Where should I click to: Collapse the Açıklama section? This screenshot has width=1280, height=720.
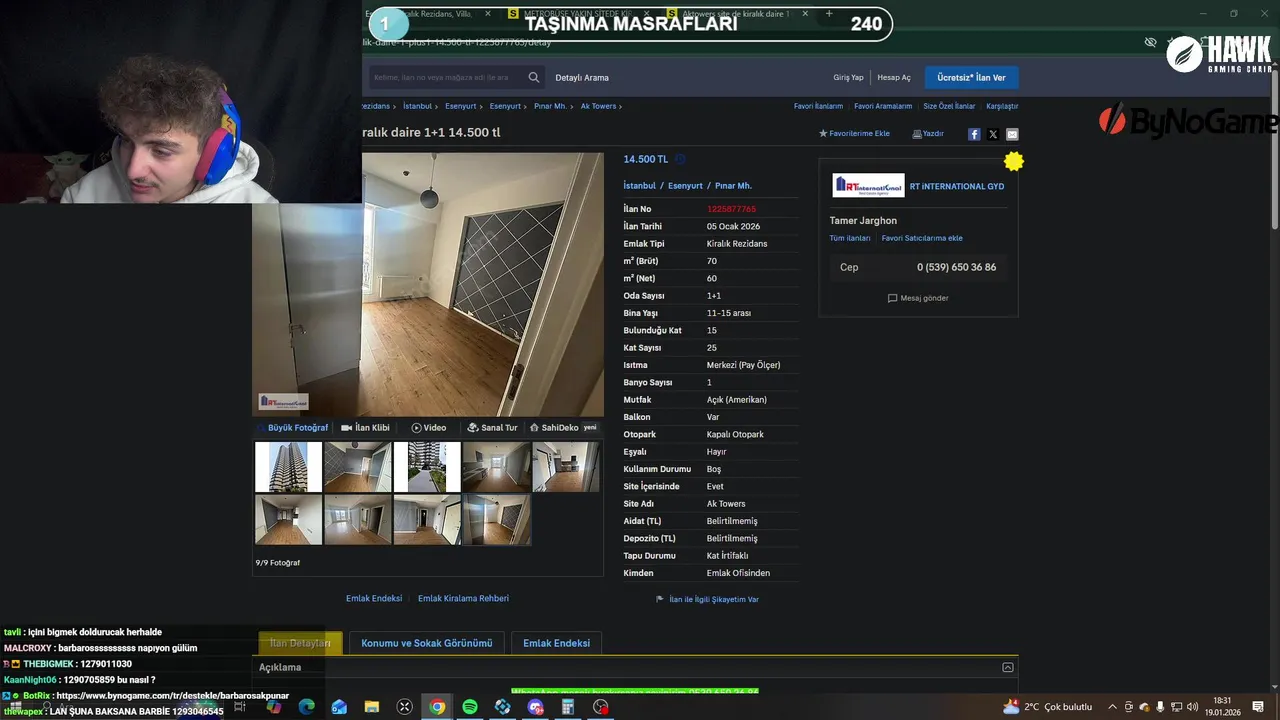1008,667
